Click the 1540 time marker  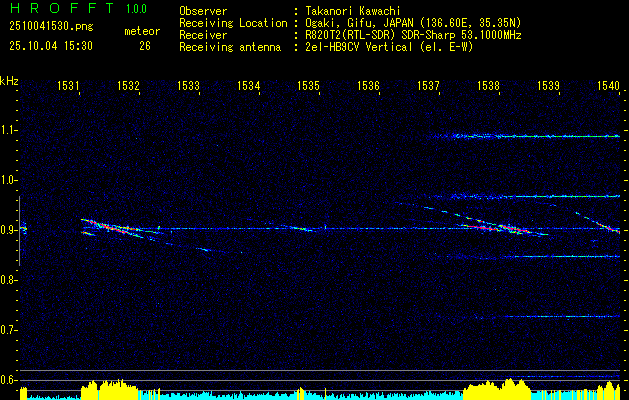(x=609, y=85)
